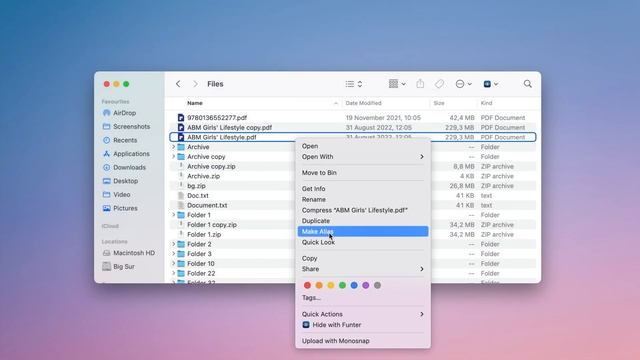Open the Action (ellipsis) toolbar menu
This screenshot has height=360, width=640.
pos(463,84)
